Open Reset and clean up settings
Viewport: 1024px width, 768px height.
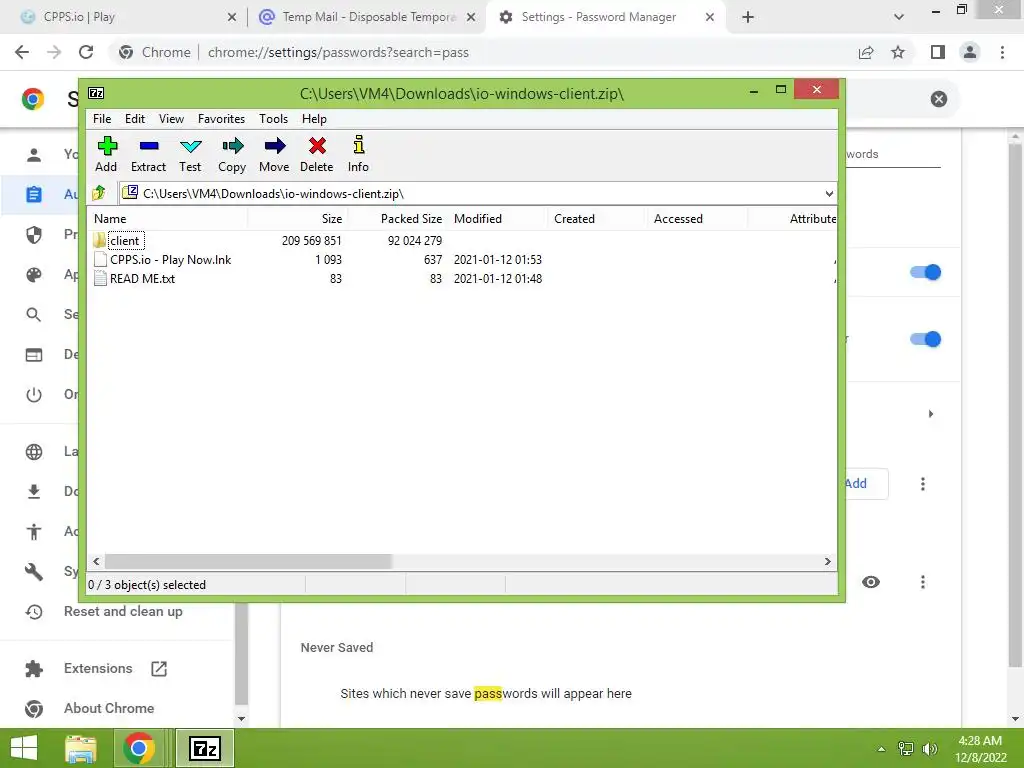tap(123, 611)
